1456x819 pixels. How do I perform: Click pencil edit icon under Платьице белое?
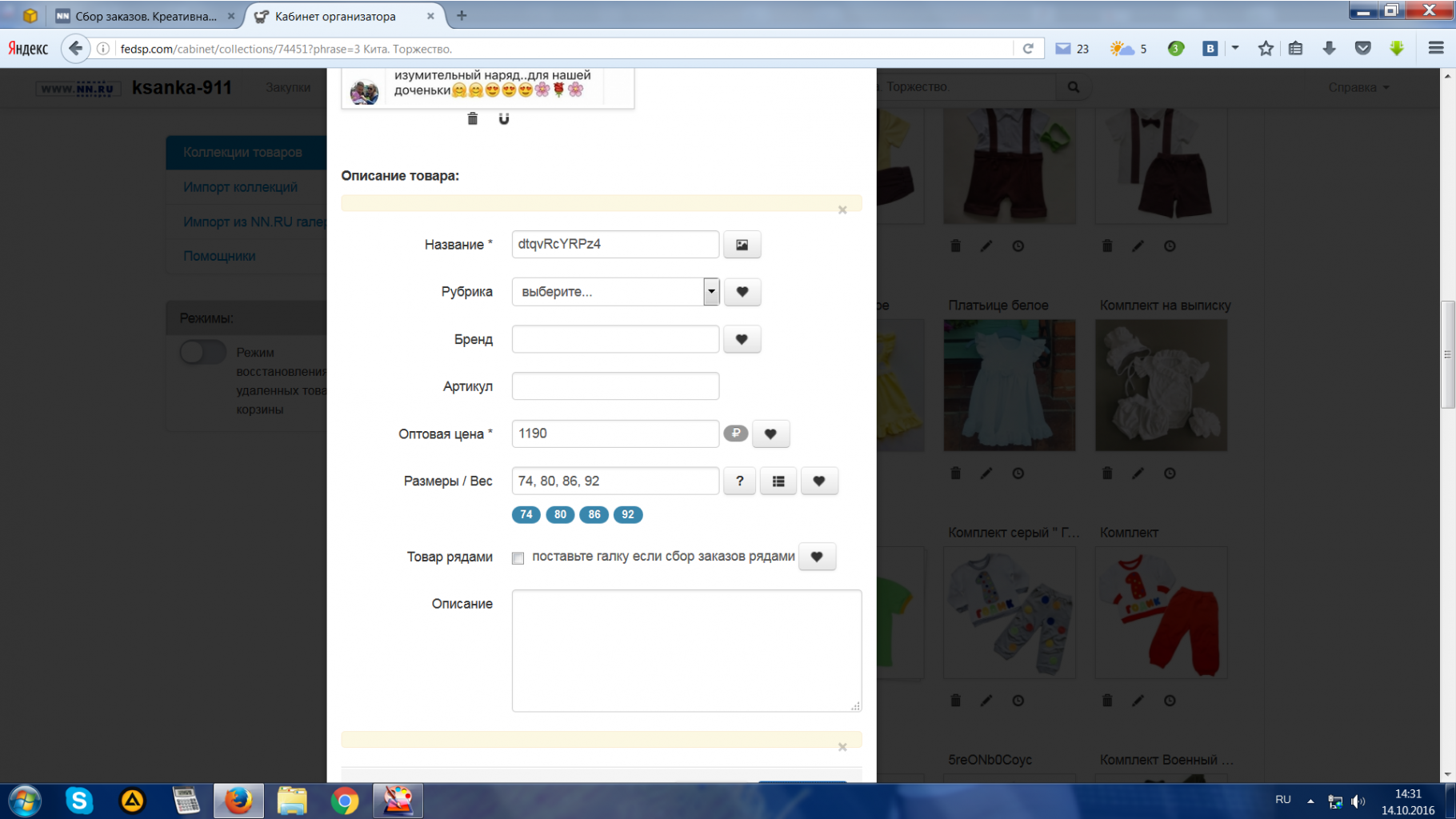986,473
